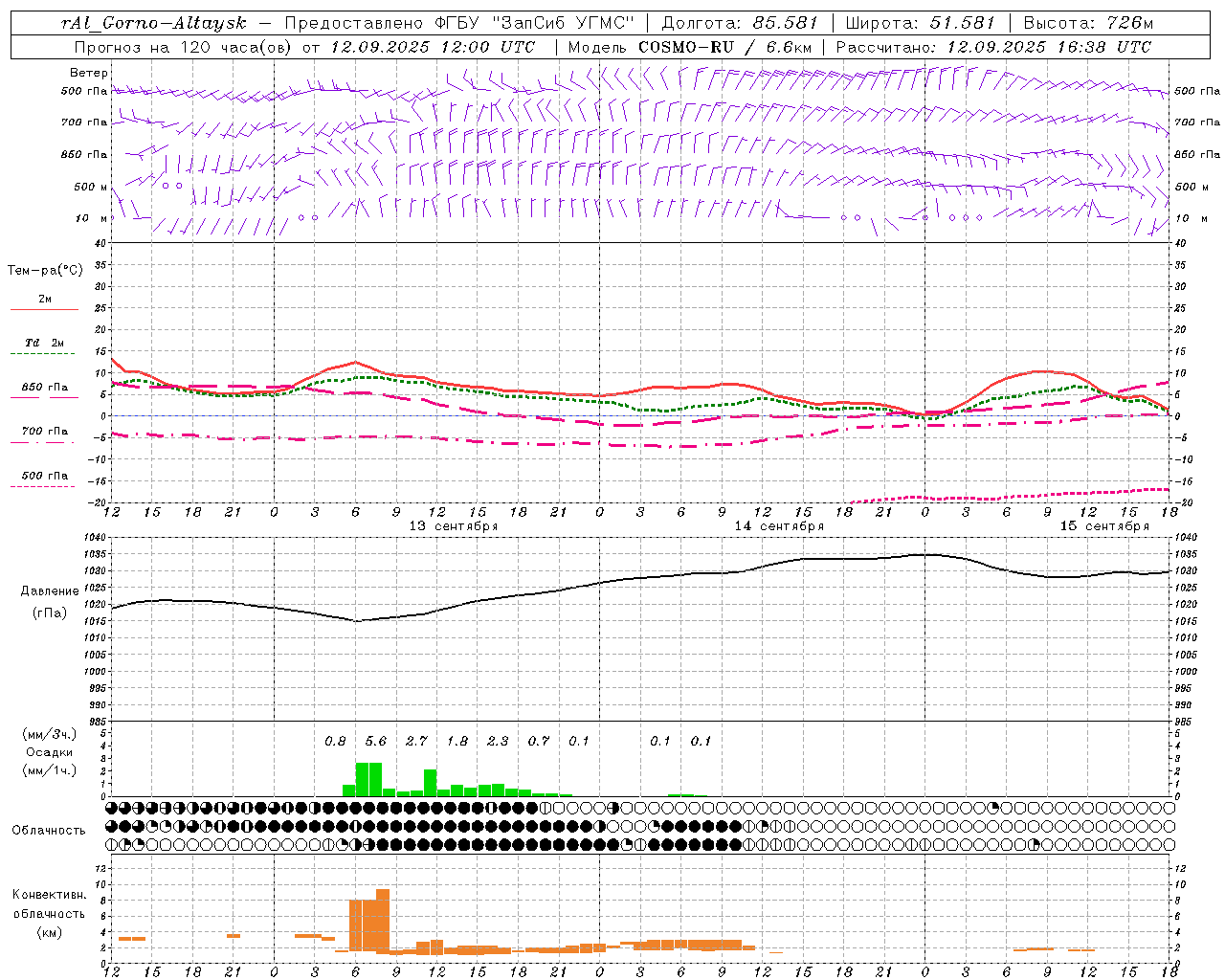The image size is (1225, 980).
Task: Click the (гПа) unit under Давление
Action: coord(48,613)
